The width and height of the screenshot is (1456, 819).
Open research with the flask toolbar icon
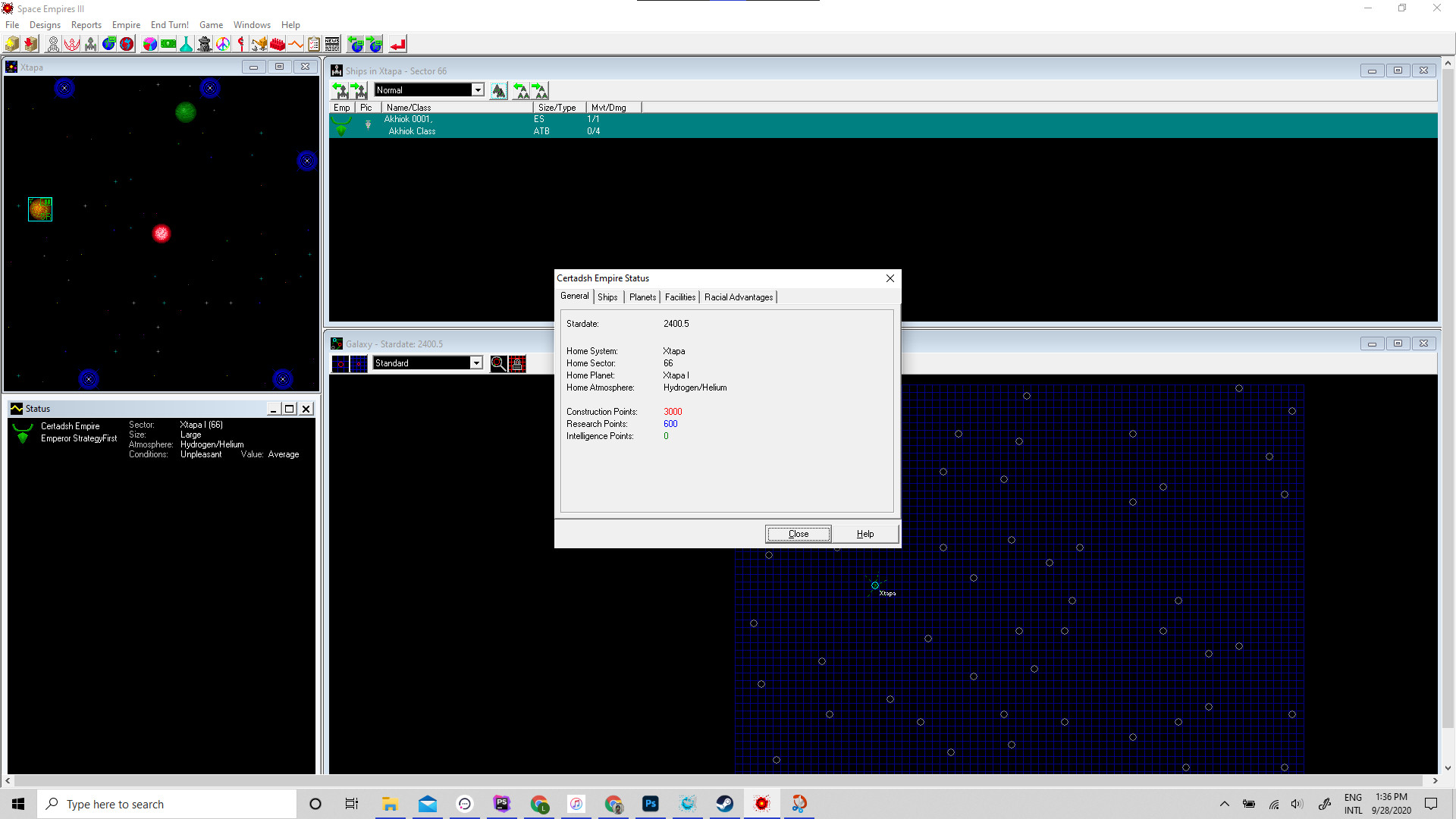[x=186, y=43]
